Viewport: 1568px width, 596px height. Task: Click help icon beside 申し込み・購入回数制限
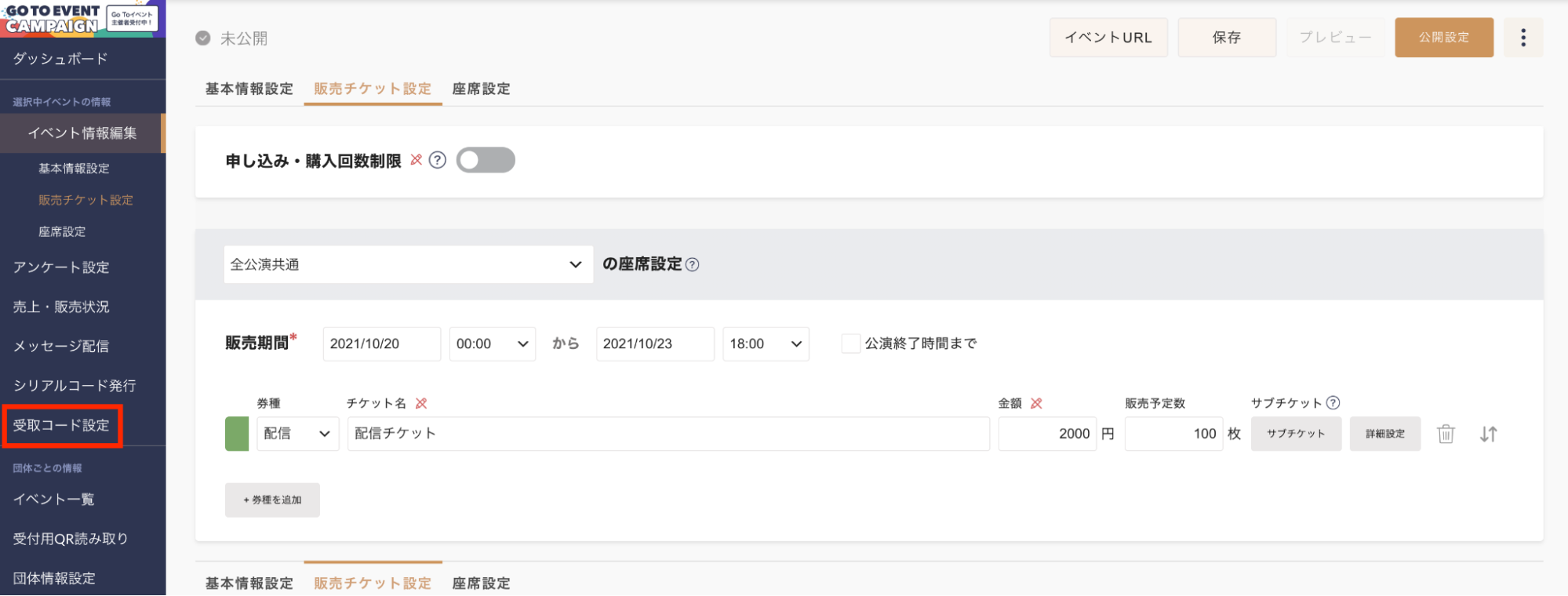click(438, 160)
